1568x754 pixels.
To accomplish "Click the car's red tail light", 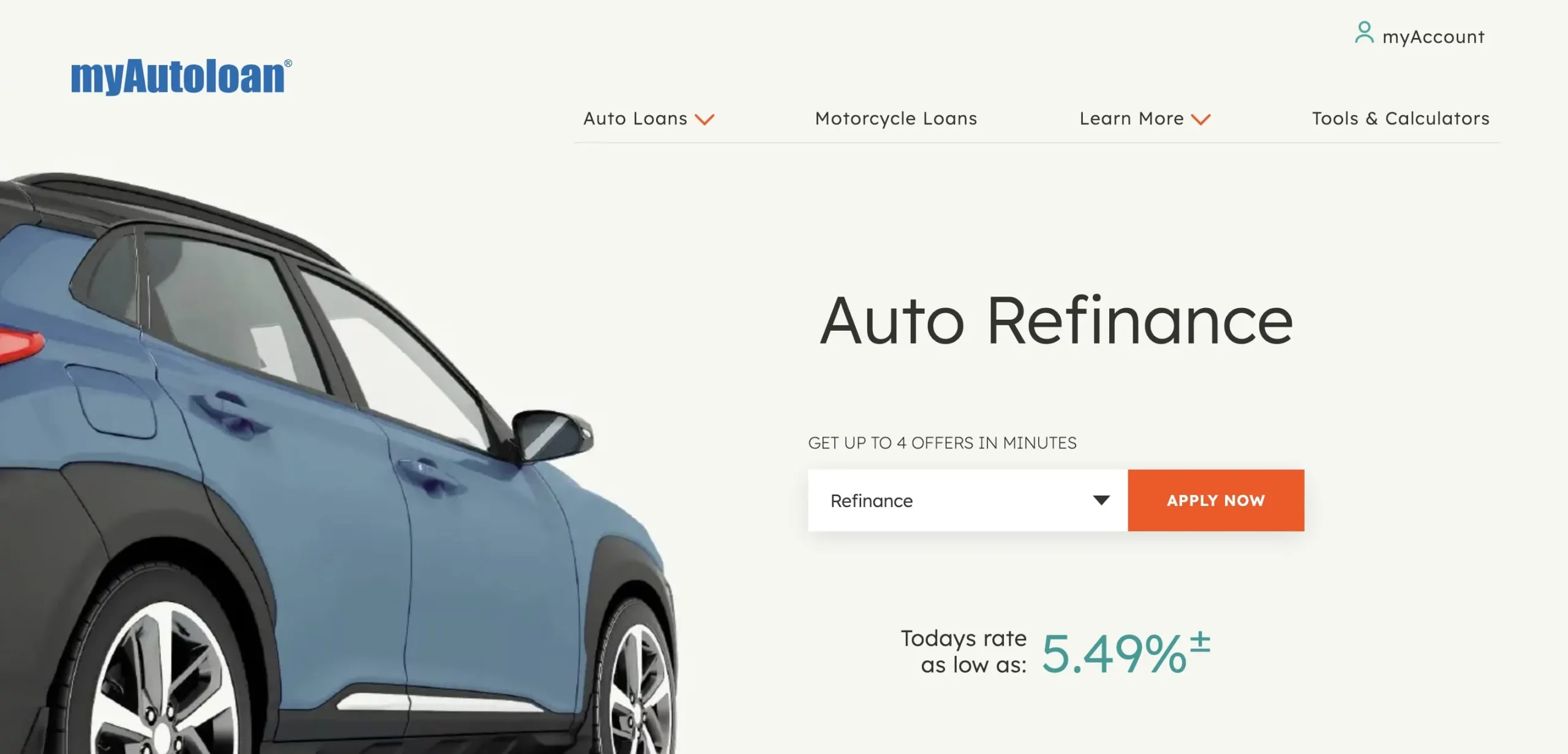I will (x=20, y=345).
